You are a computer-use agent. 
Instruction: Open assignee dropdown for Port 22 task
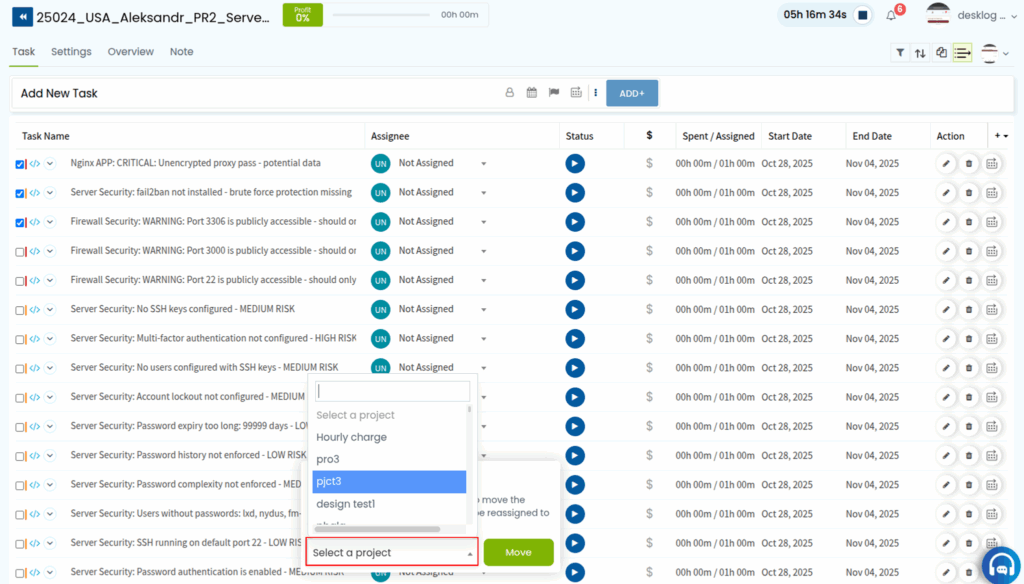(x=483, y=280)
